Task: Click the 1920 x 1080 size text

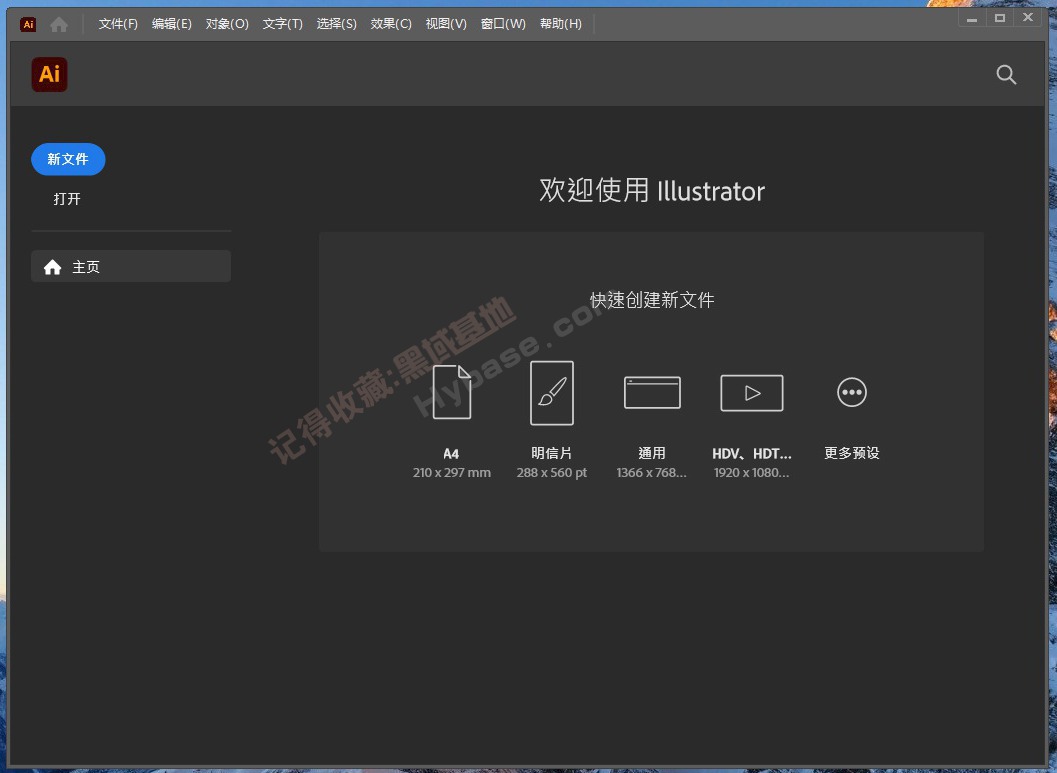Action: point(752,472)
